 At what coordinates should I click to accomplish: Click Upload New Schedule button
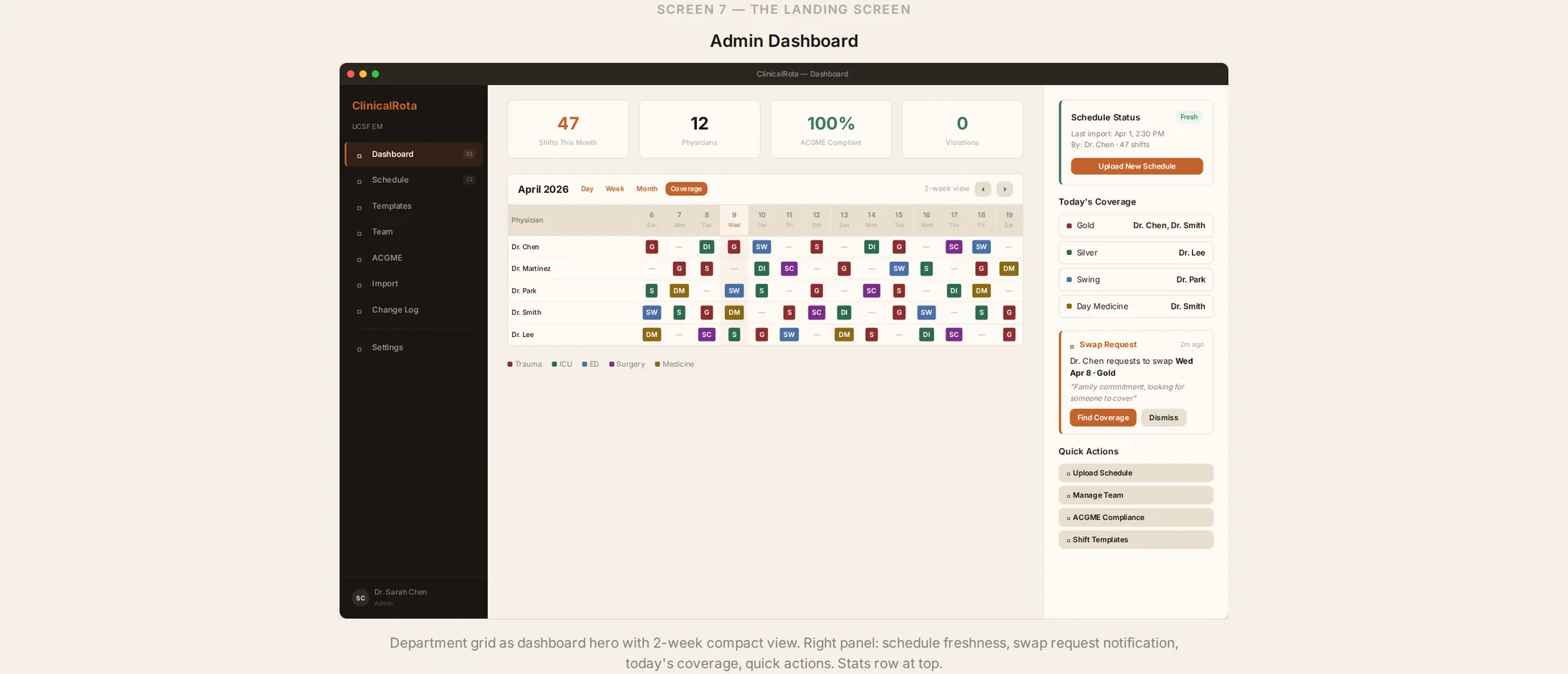1136,166
